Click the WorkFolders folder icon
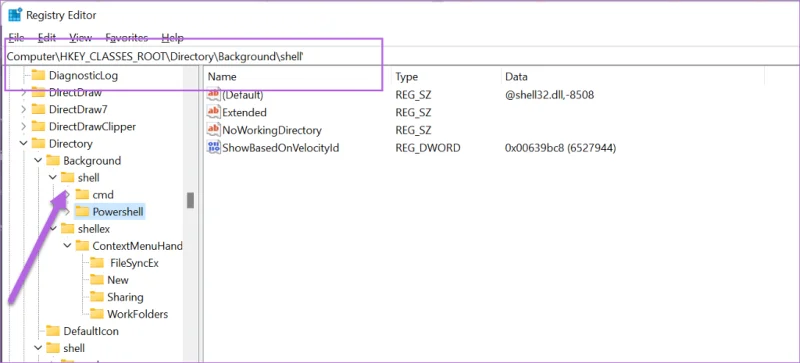The width and height of the screenshot is (800, 363). (x=96, y=314)
